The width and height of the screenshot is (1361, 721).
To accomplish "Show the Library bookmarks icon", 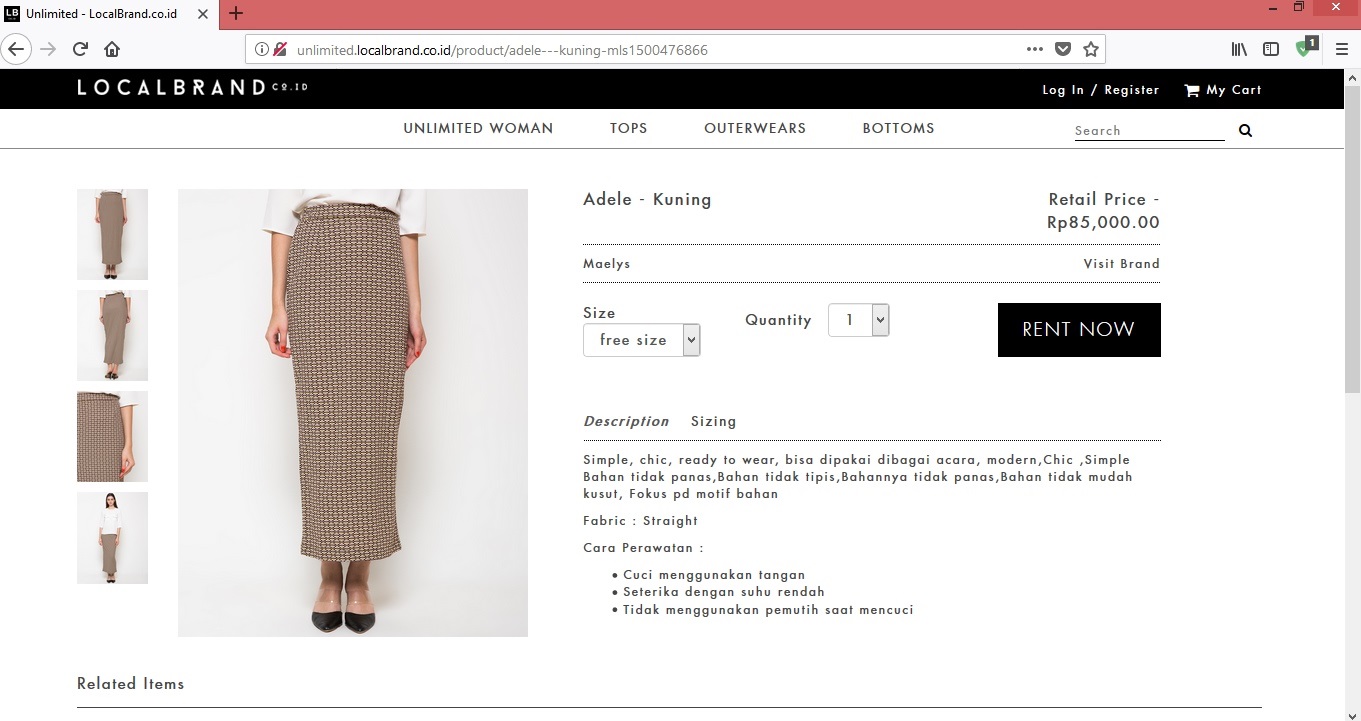I will coord(1239,49).
